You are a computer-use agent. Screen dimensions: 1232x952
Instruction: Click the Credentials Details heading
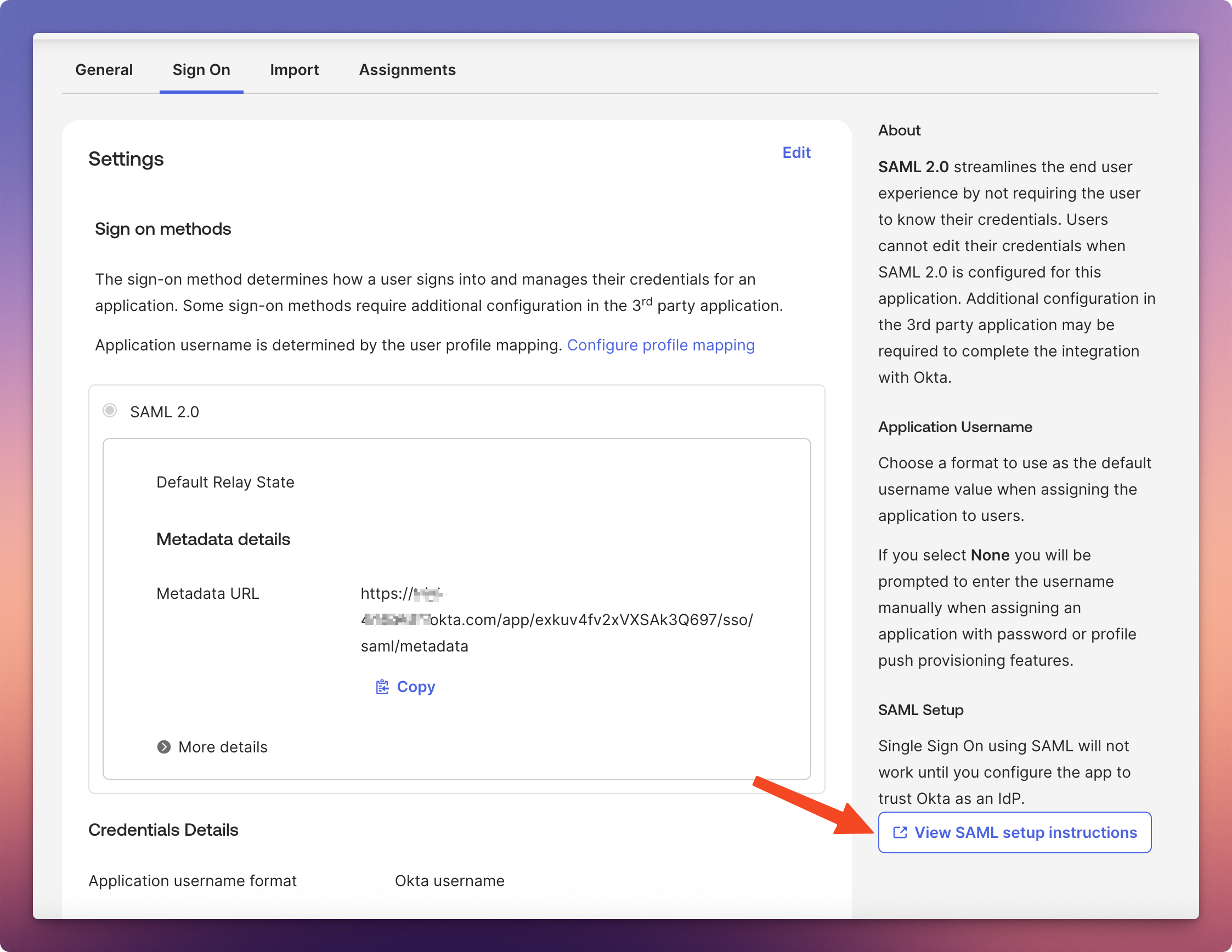[x=163, y=830]
